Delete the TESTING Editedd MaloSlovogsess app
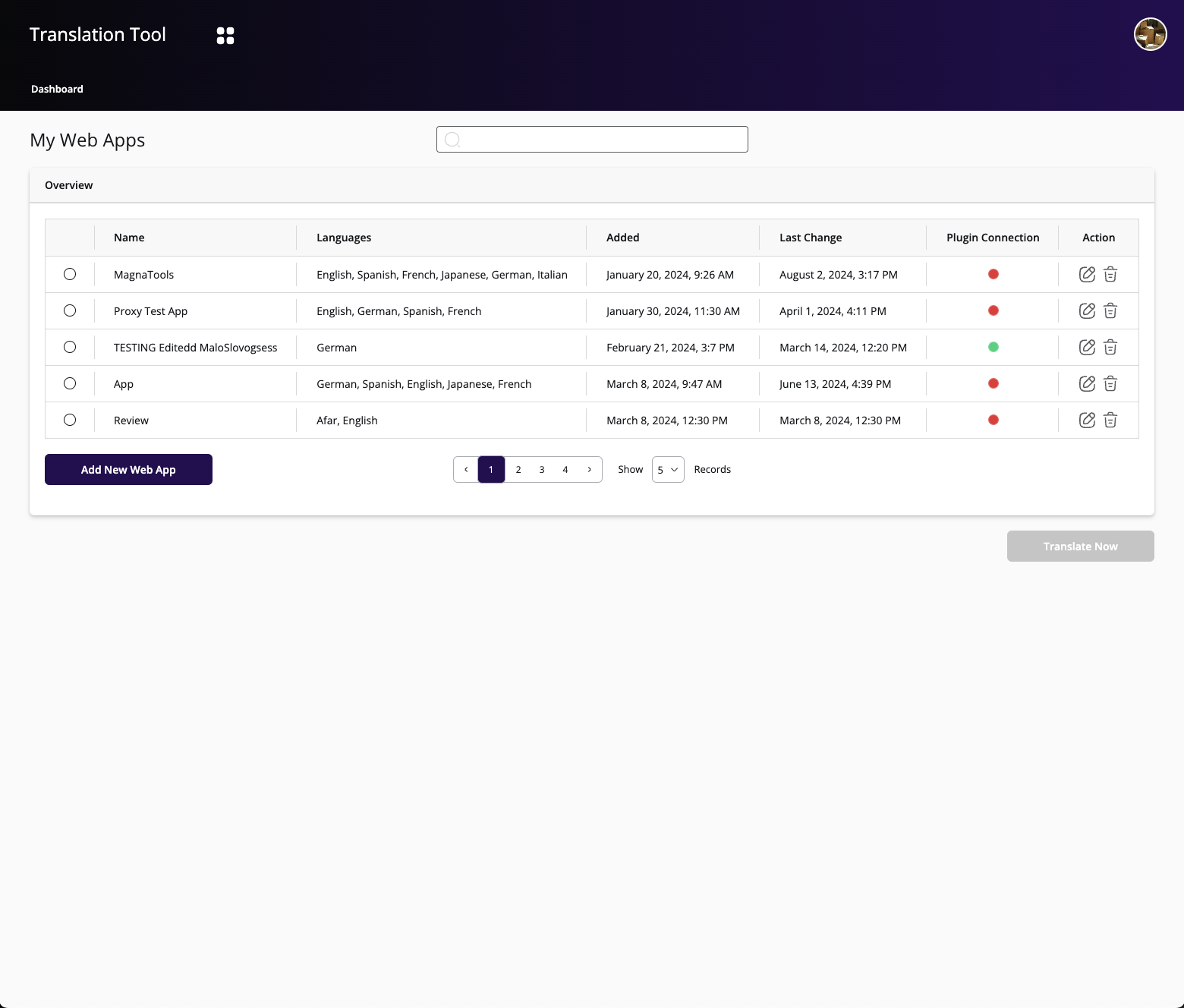Image resolution: width=1184 pixels, height=1008 pixels. click(1110, 348)
